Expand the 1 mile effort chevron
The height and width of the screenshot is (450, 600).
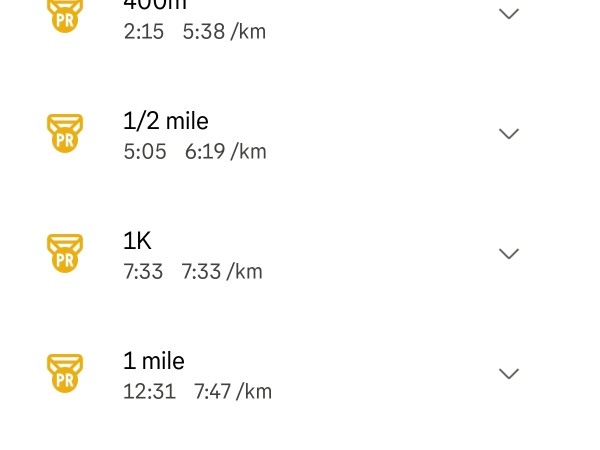coord(509,373)
